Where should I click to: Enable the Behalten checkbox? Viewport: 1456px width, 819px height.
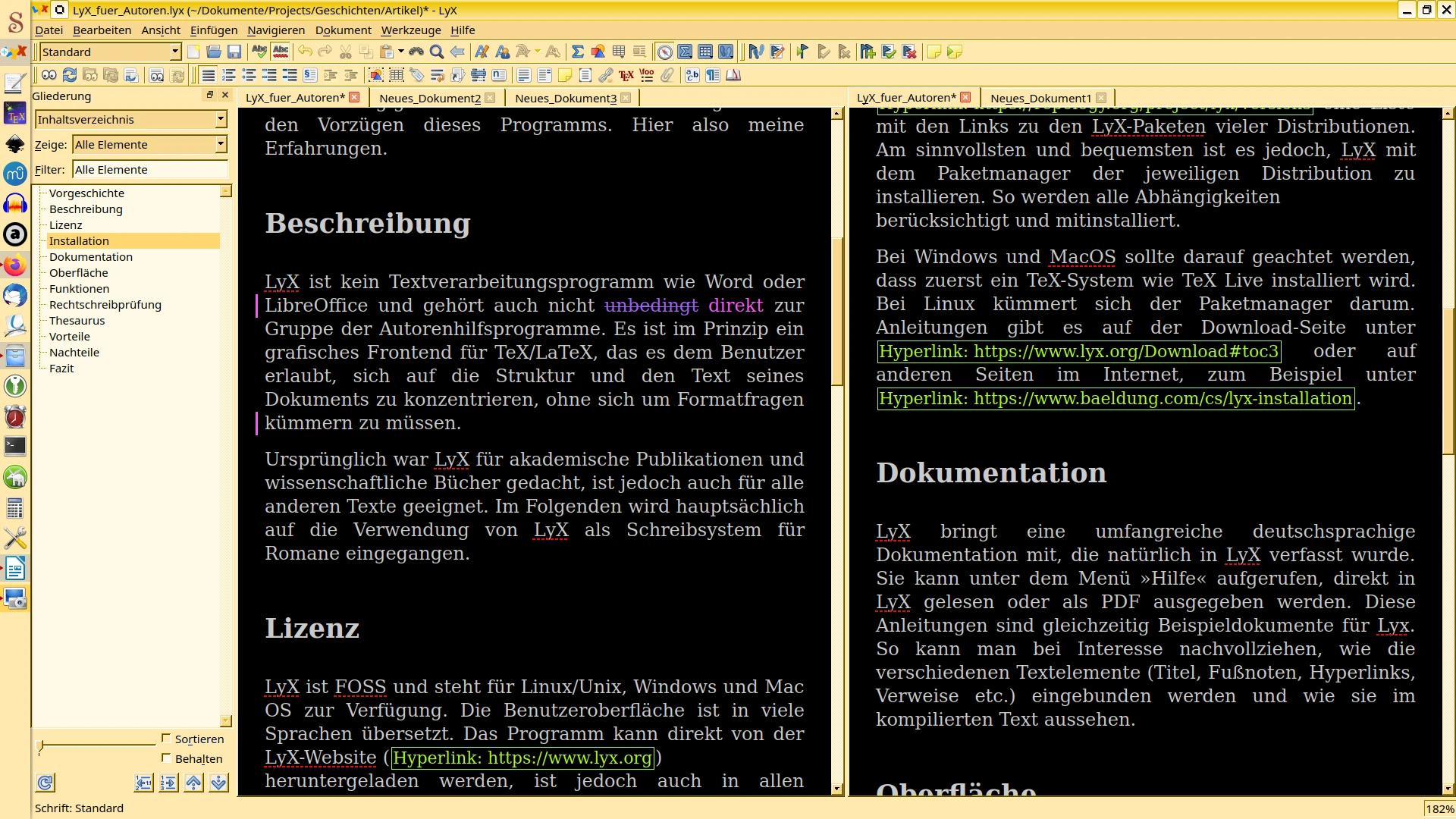pos(166,757)
